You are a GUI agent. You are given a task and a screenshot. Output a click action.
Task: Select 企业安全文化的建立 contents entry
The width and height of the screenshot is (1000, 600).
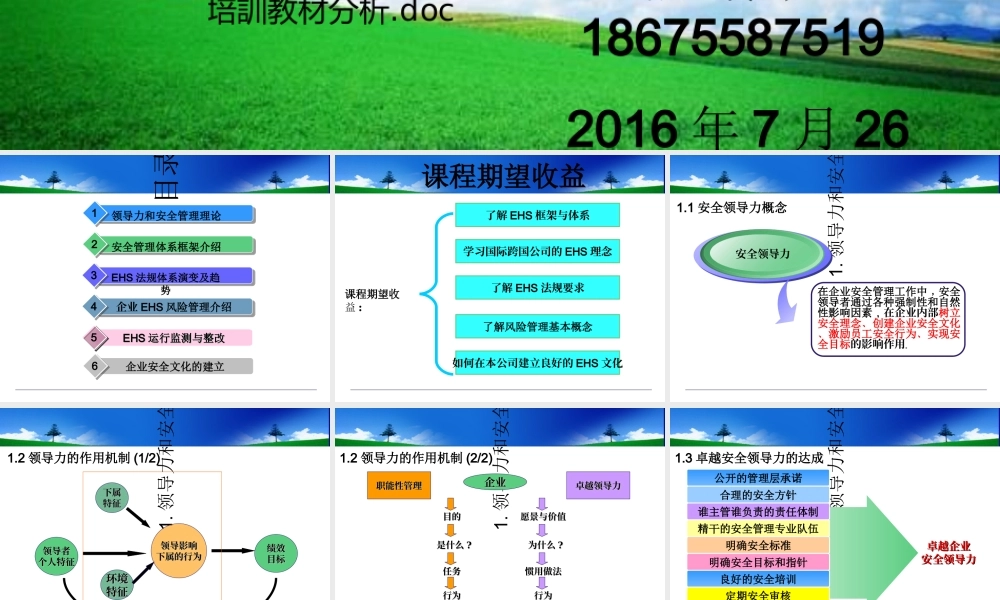pyautogui.click(x=175, y=367)
